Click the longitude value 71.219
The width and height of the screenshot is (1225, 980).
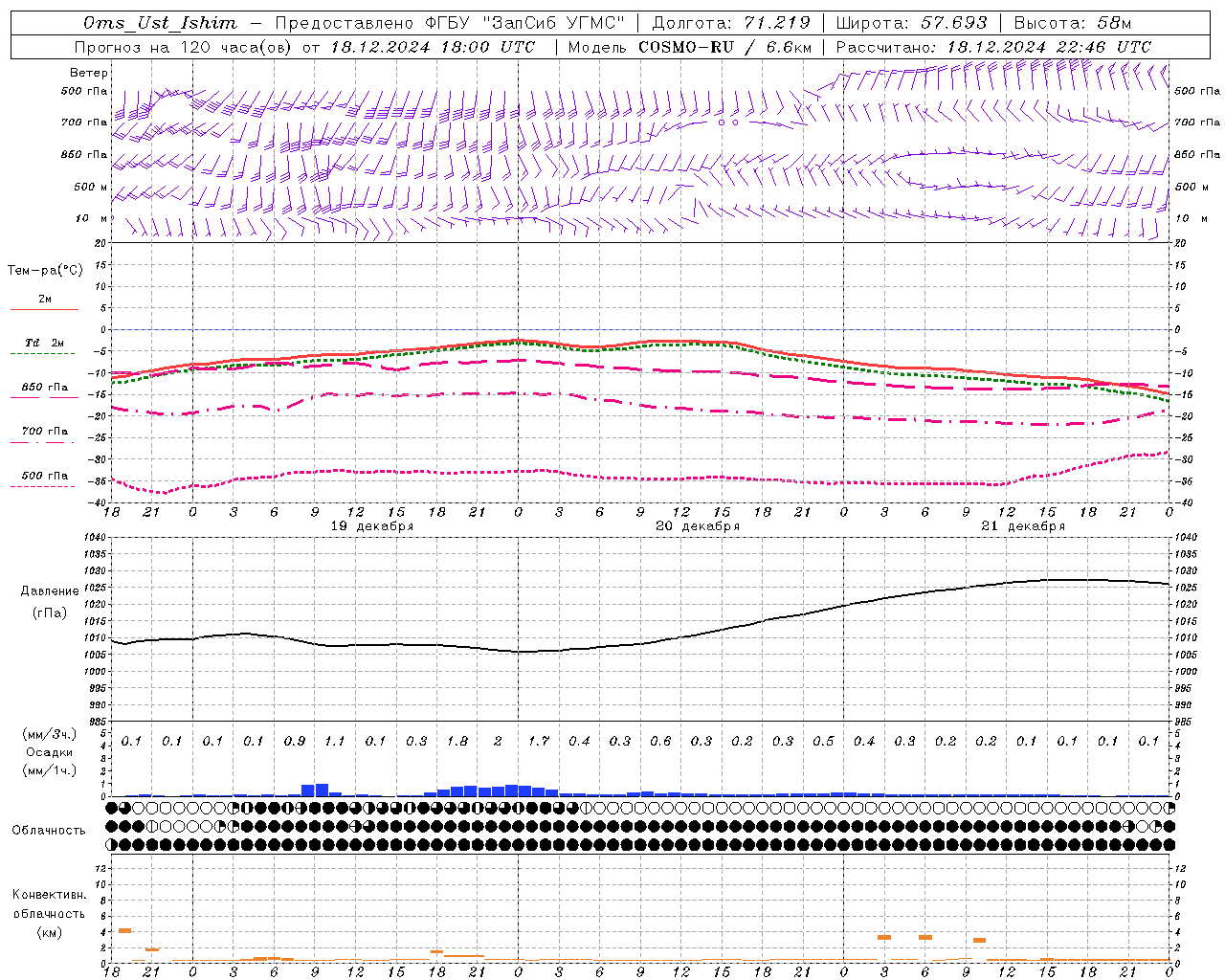(776, 23)
